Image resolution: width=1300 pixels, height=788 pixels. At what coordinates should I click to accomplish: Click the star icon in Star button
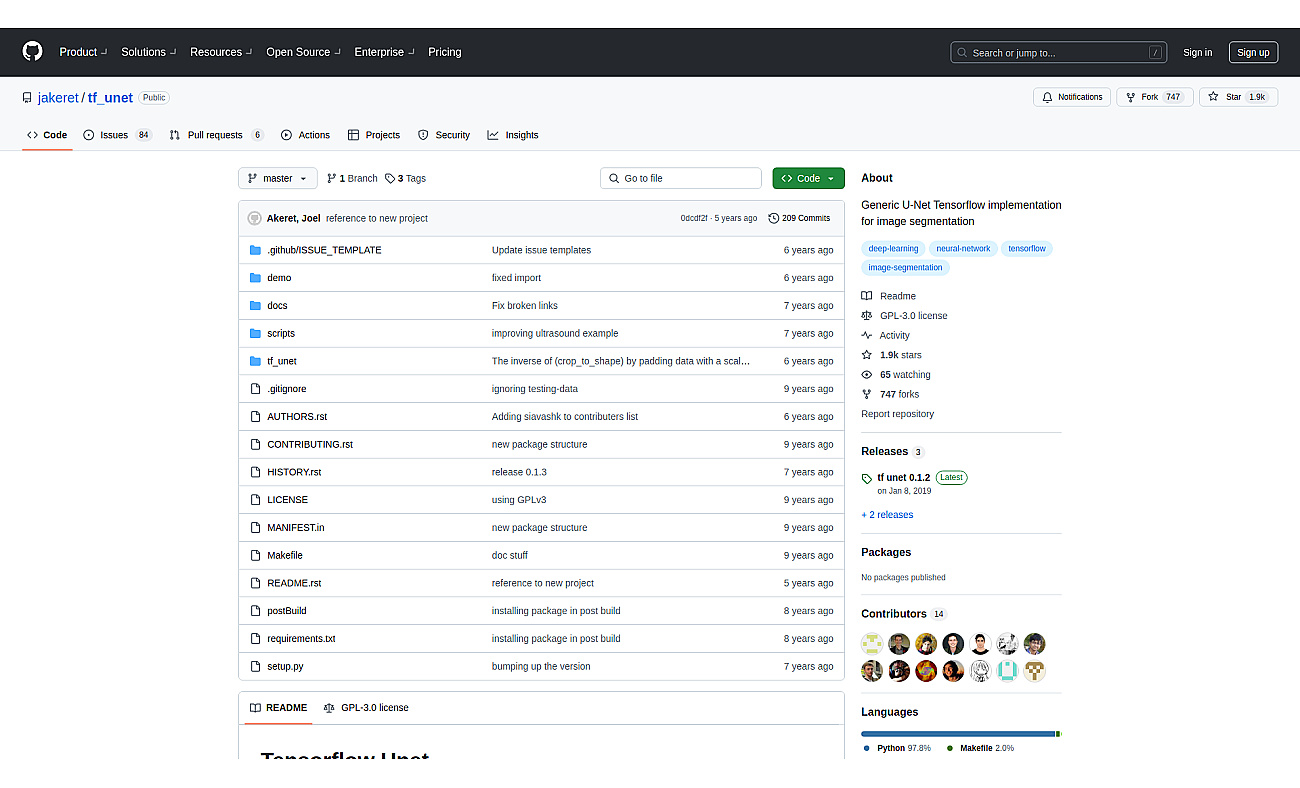1213,97
